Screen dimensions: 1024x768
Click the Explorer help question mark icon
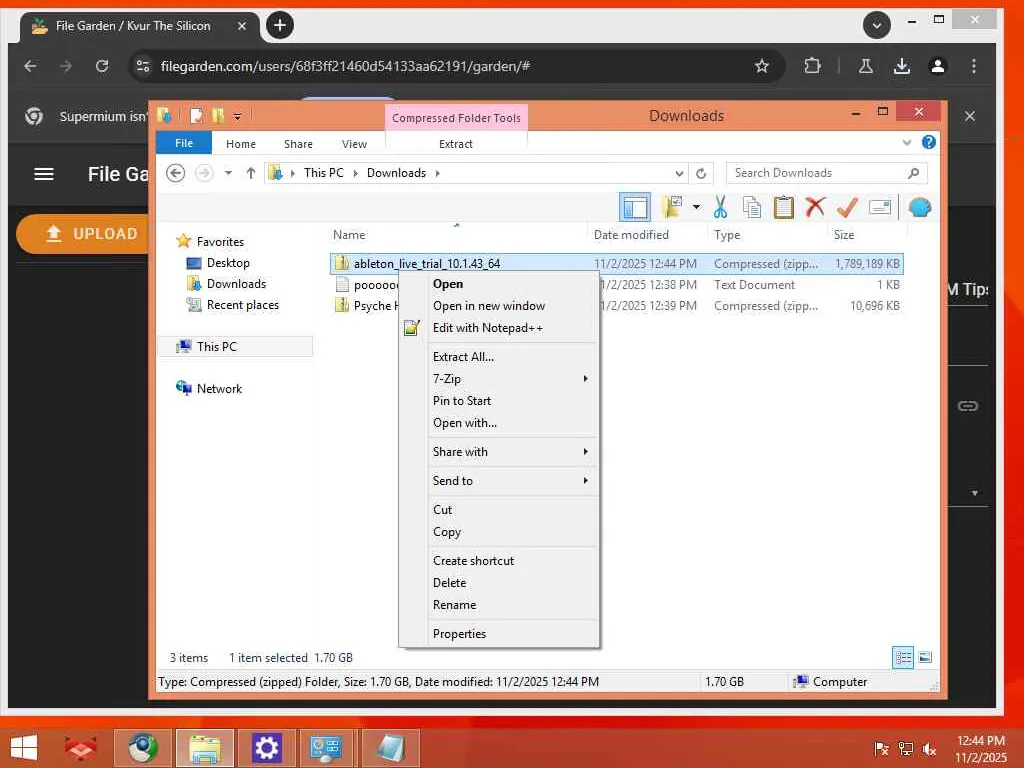[x=929, y=142]
